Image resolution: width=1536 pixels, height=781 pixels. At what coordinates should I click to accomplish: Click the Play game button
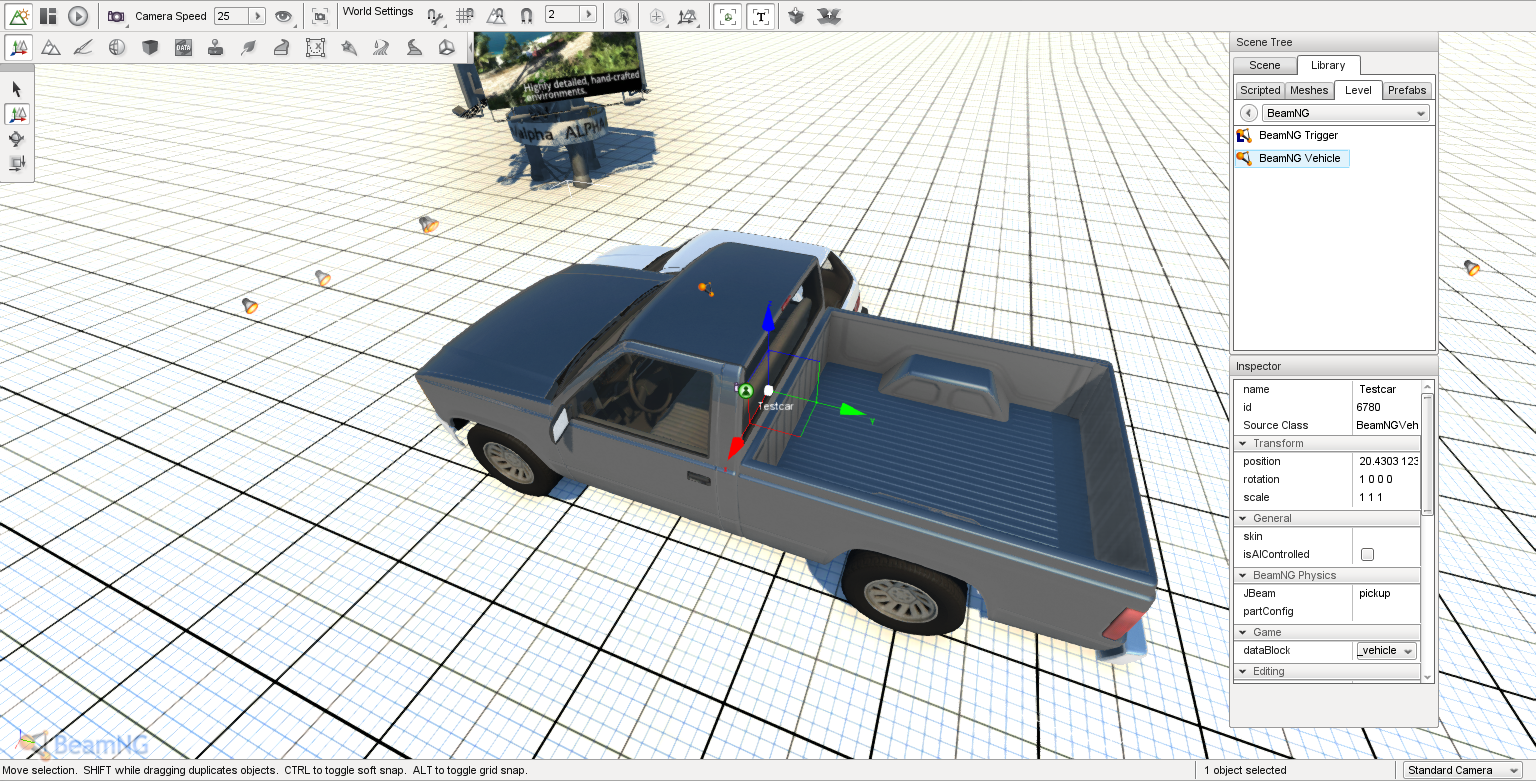point(78,16)
